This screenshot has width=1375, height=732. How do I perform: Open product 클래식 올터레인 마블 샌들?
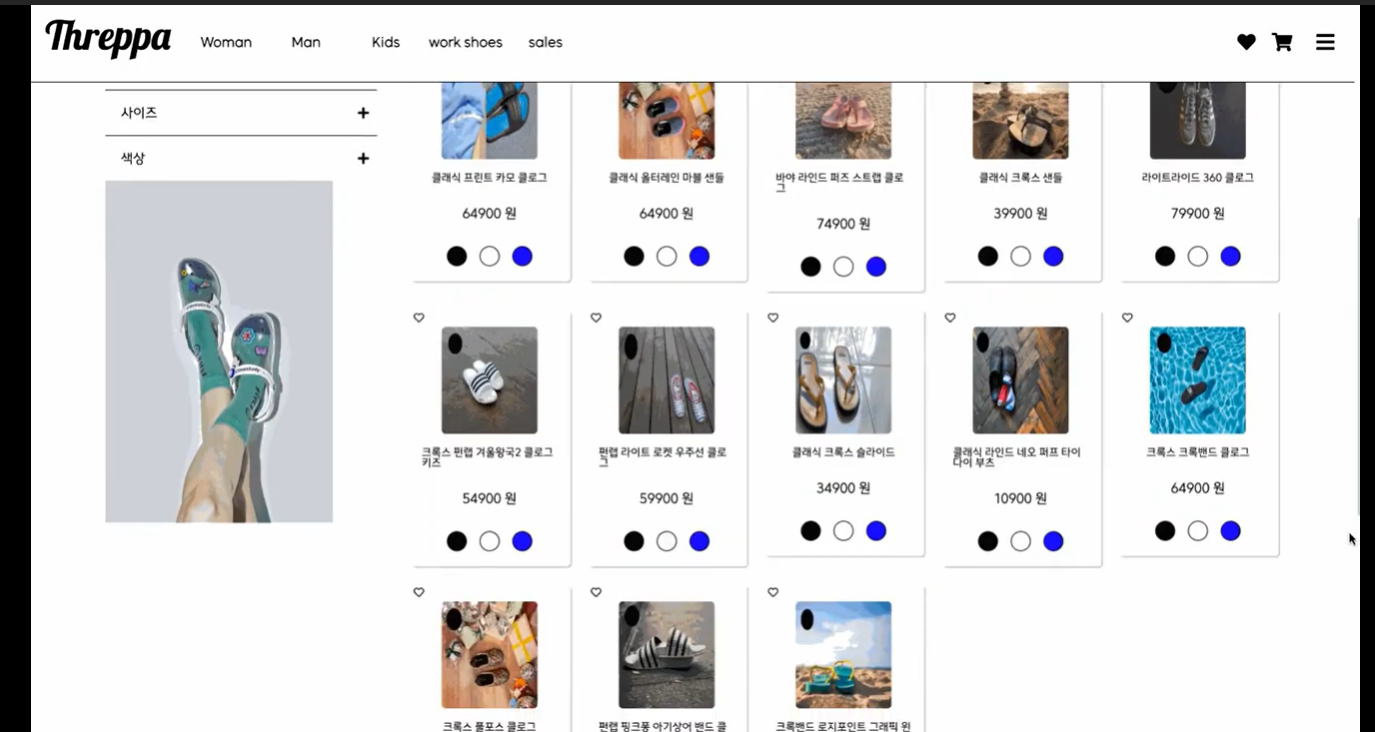pos(666,178)
